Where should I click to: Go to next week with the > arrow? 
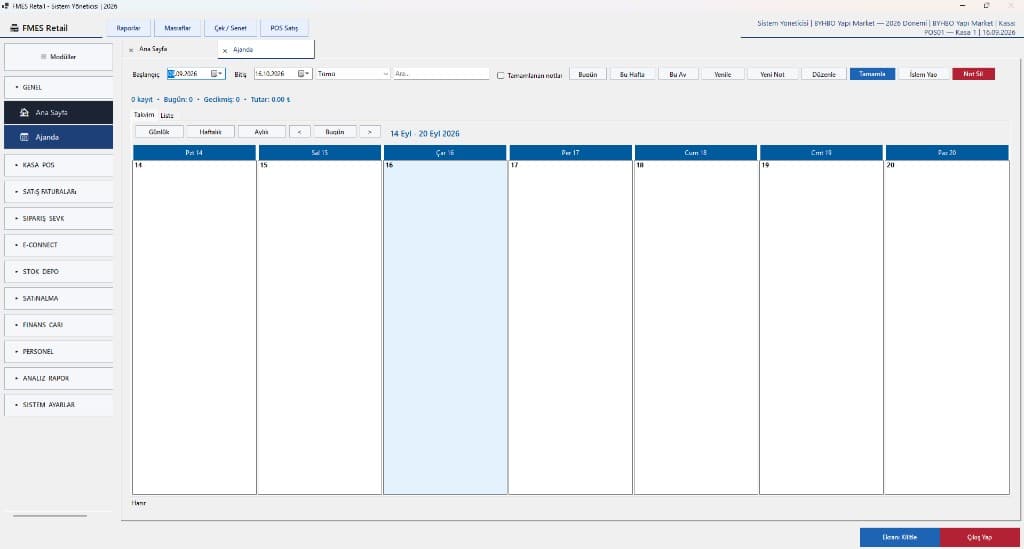click(370, 132)
